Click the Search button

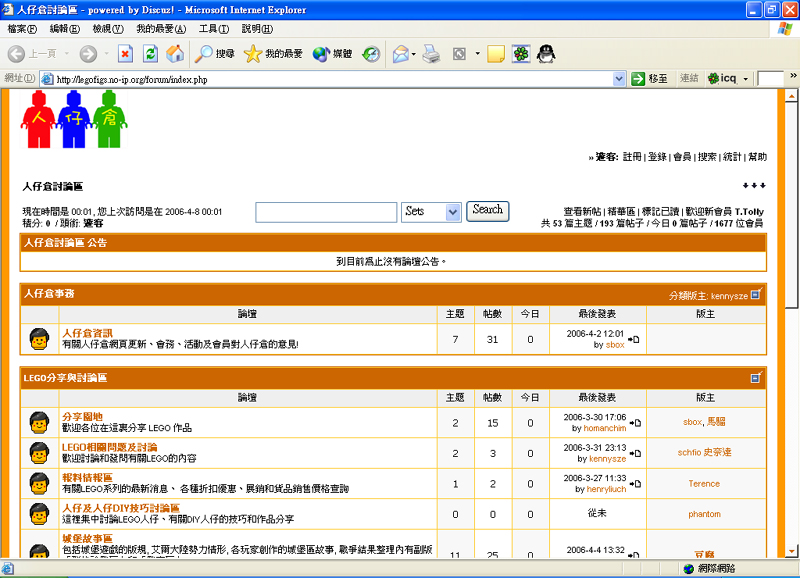[x=487, y=211]
